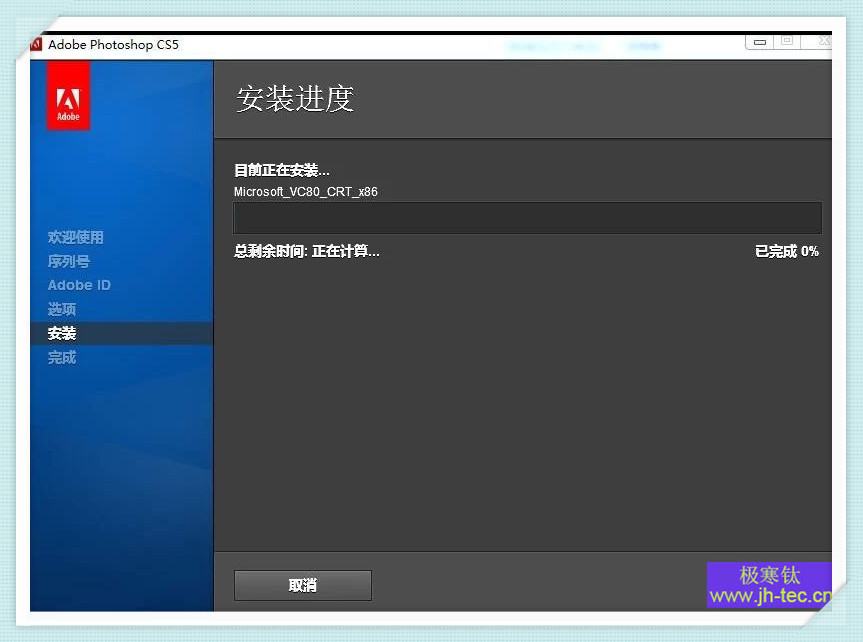The height and width of the screenshot is (642, 863).
Task: Select the 欢迎使用 step in sidebar
Action: (75, 237)
